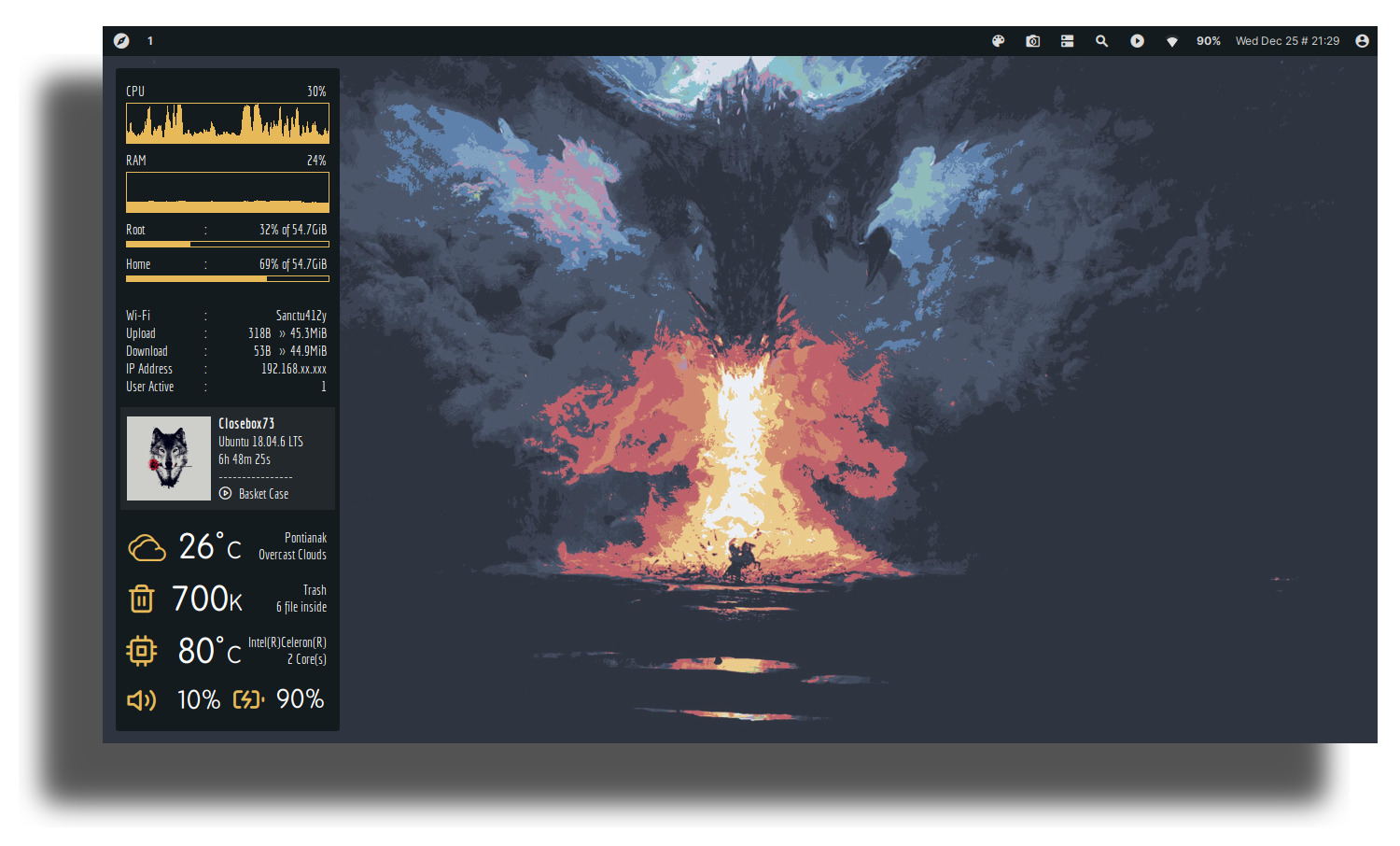
Task: Click the 32% of 54.7GiB Root value
Action: (x=293, y=230)
